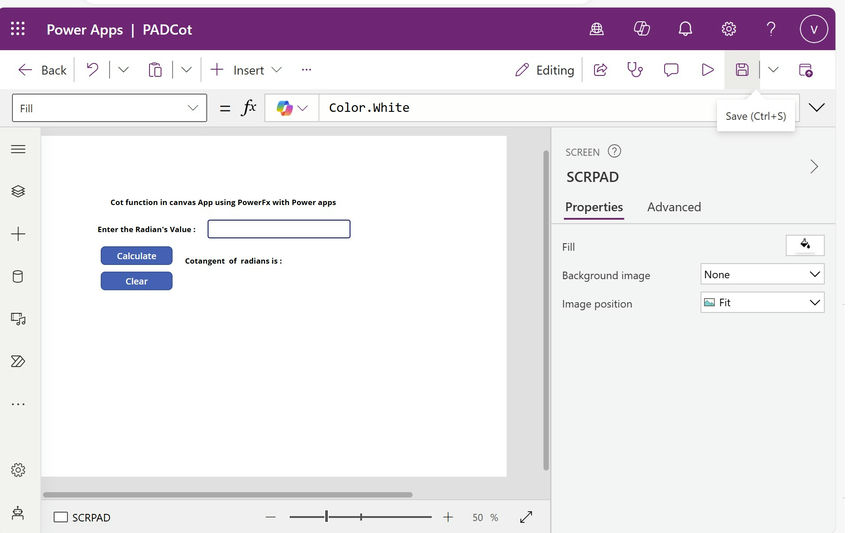Preview the app with Play icon
Viewport: 850px width, 533px height.
pyautogui.click(x=707, y=70)
